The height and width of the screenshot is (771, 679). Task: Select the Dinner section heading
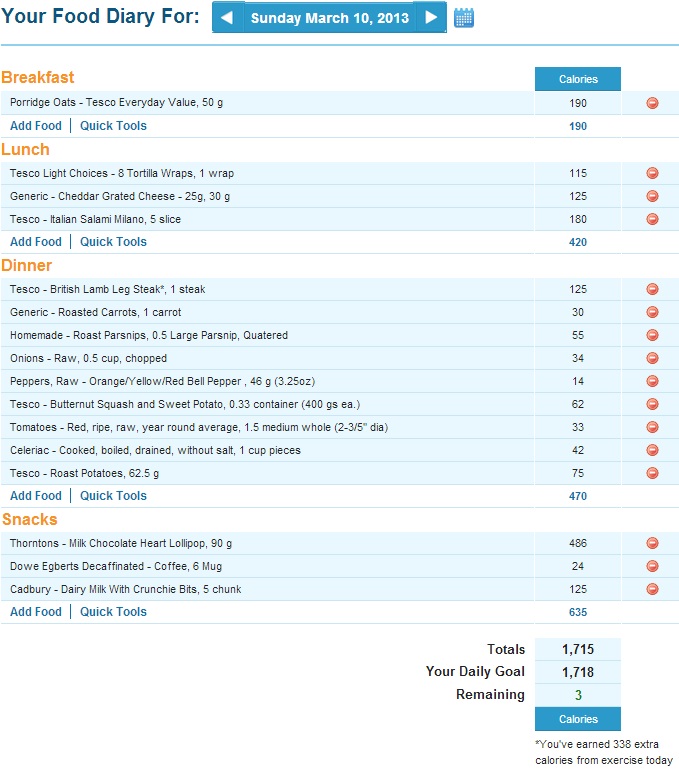(27, 265)
